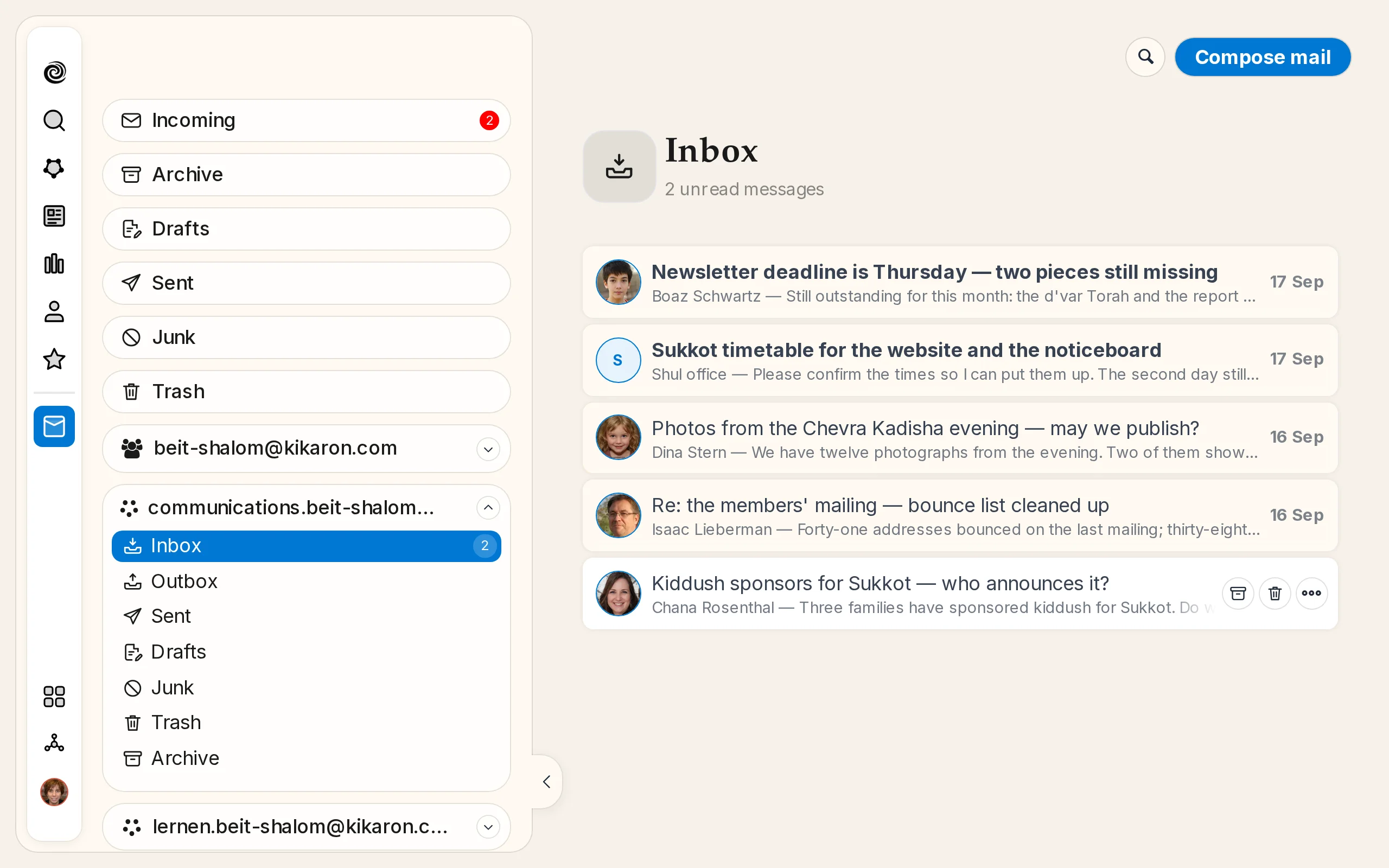
Task: Open the spiral logo home icon
Action: [x=54, y=72]
